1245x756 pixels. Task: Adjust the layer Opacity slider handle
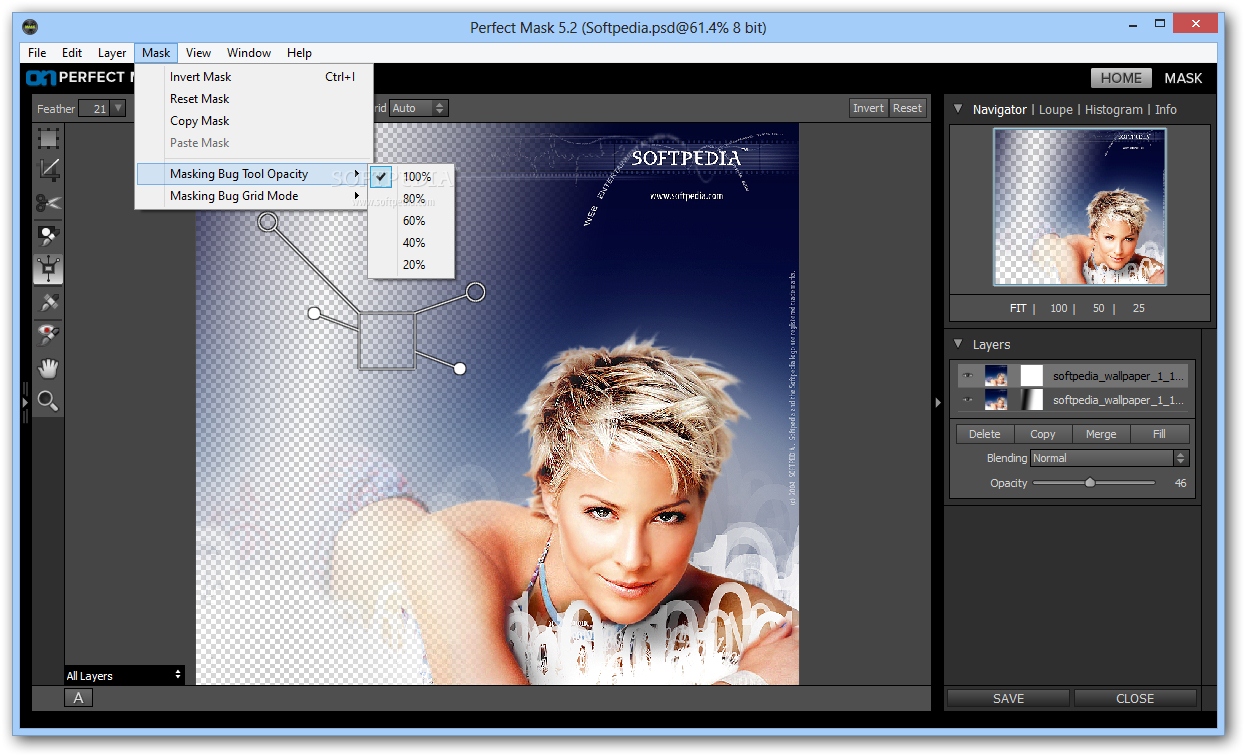pos(1090,483)
